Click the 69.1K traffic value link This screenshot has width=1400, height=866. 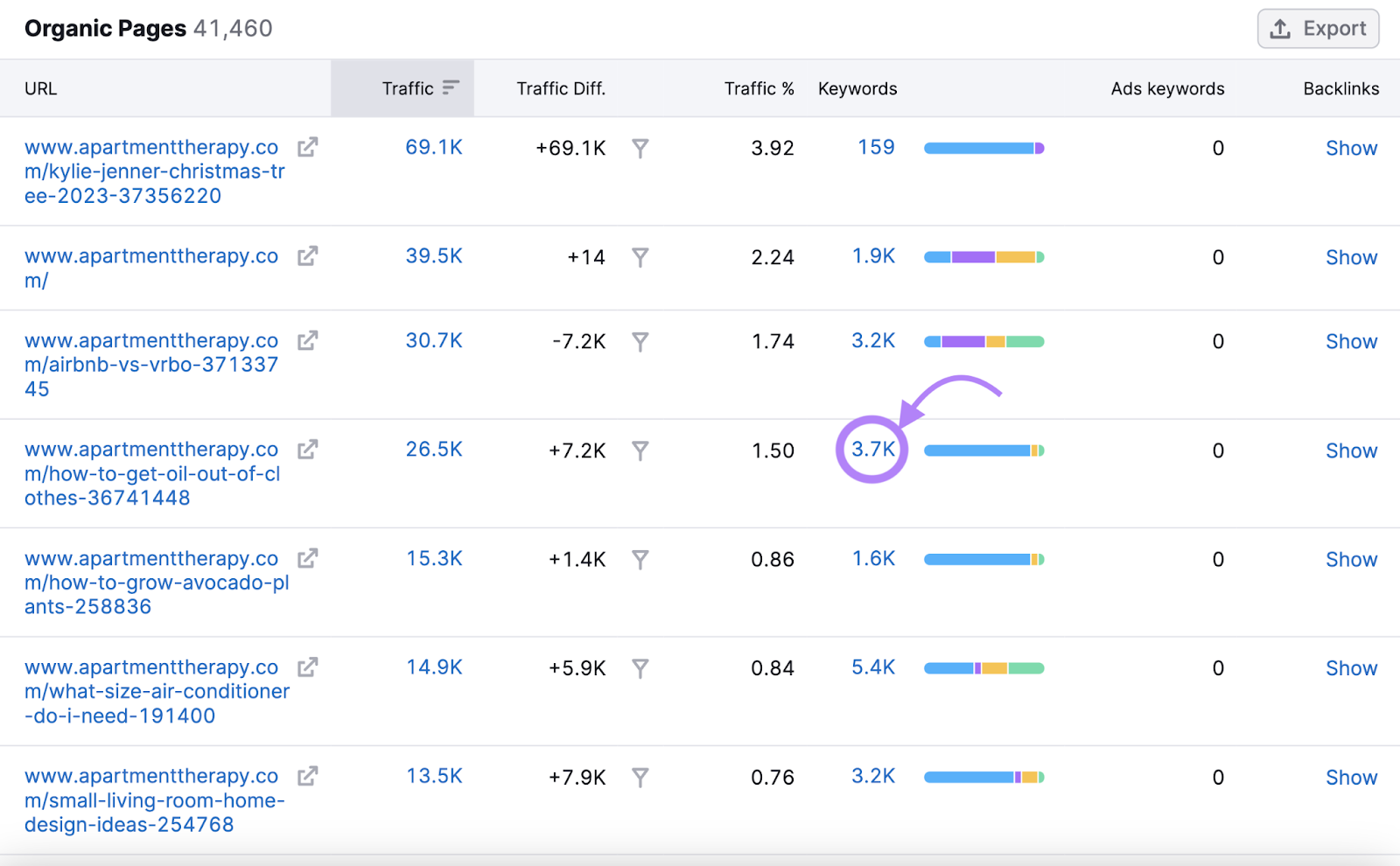click(434, 147)
